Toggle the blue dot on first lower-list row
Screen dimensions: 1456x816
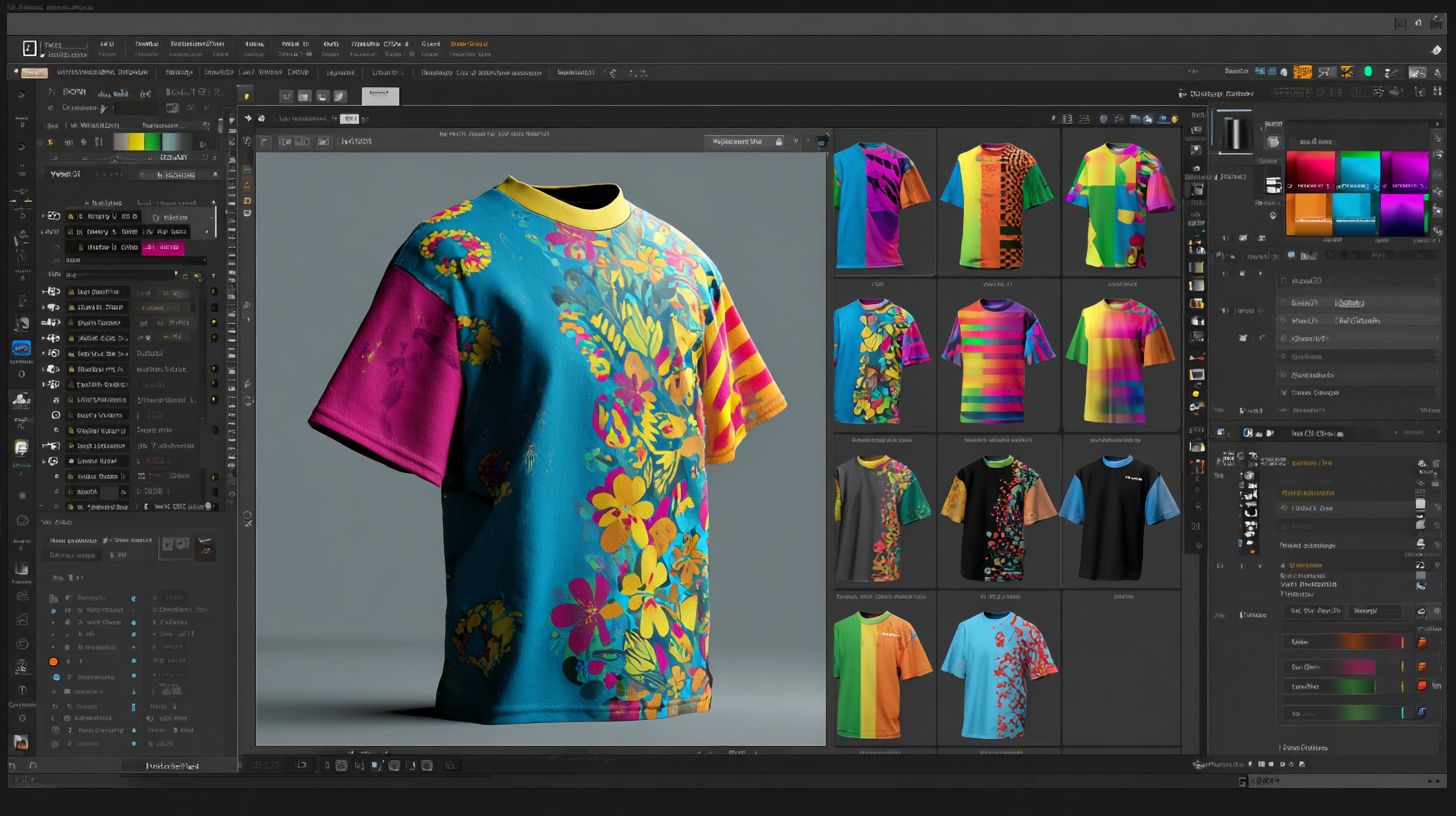133,598
